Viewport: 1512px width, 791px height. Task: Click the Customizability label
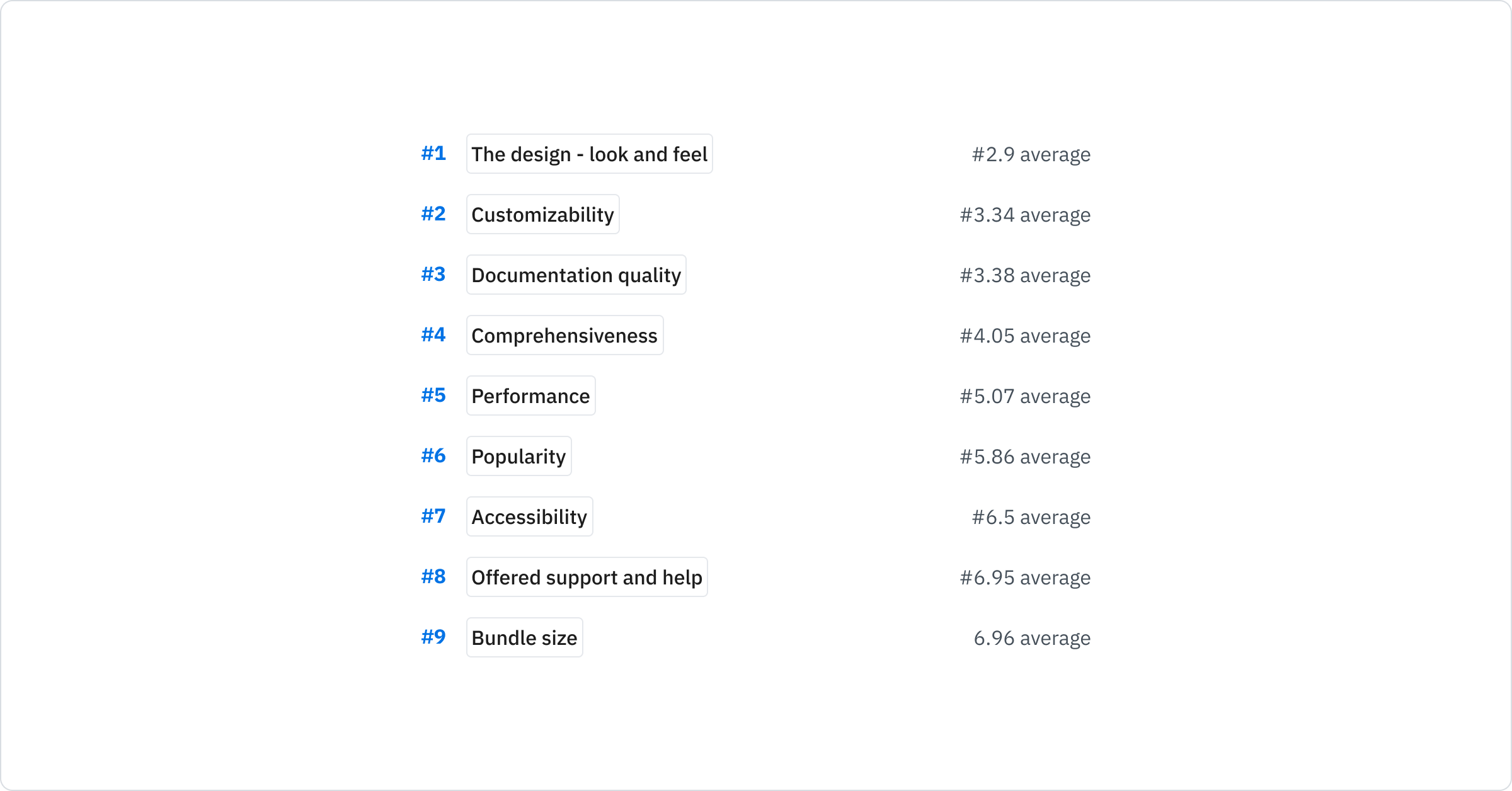tap(542, 214)
